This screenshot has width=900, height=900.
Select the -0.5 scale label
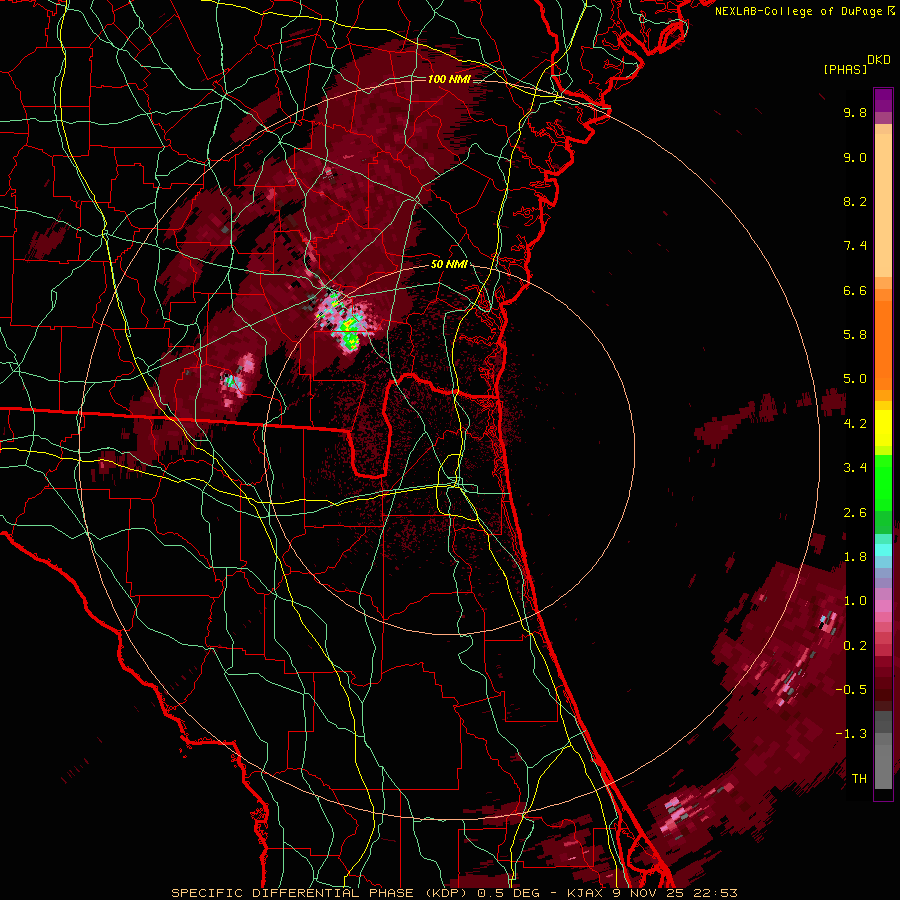point(851,690)
